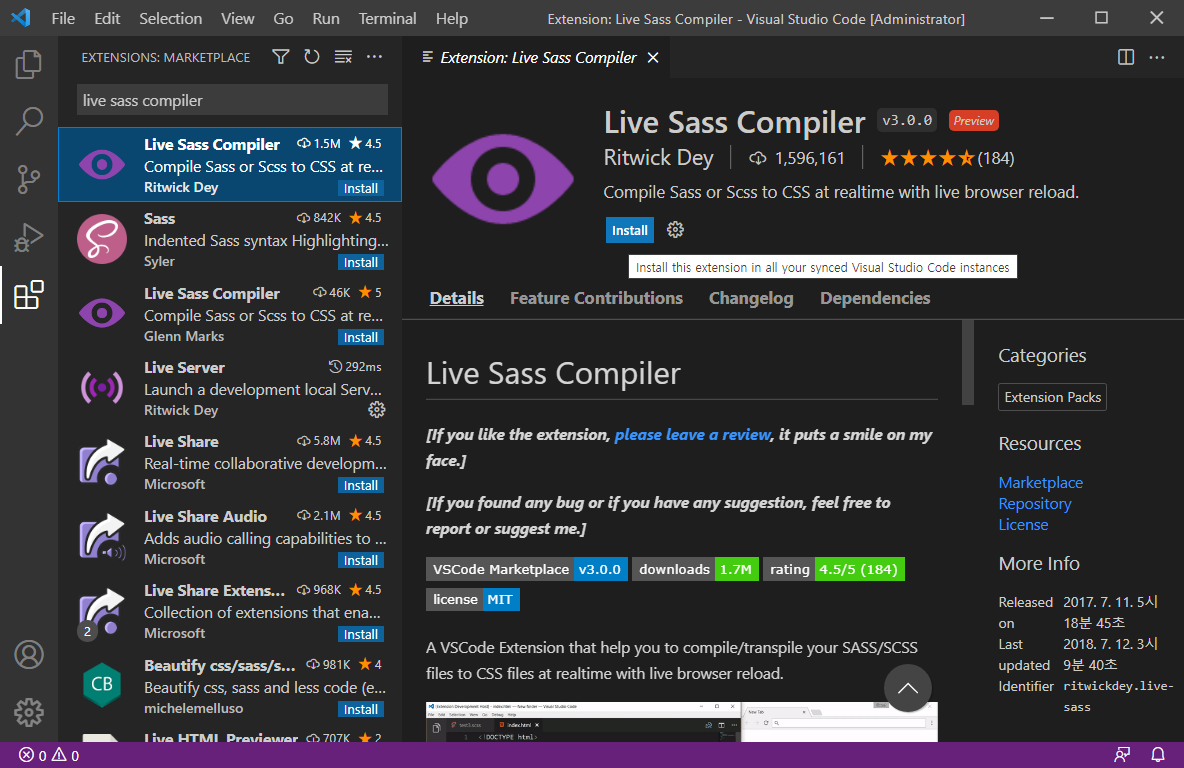This screenshot has width=1184, height=768.
Task: Open More Actions menu in editor title
Action: [x=1157, y=57]
